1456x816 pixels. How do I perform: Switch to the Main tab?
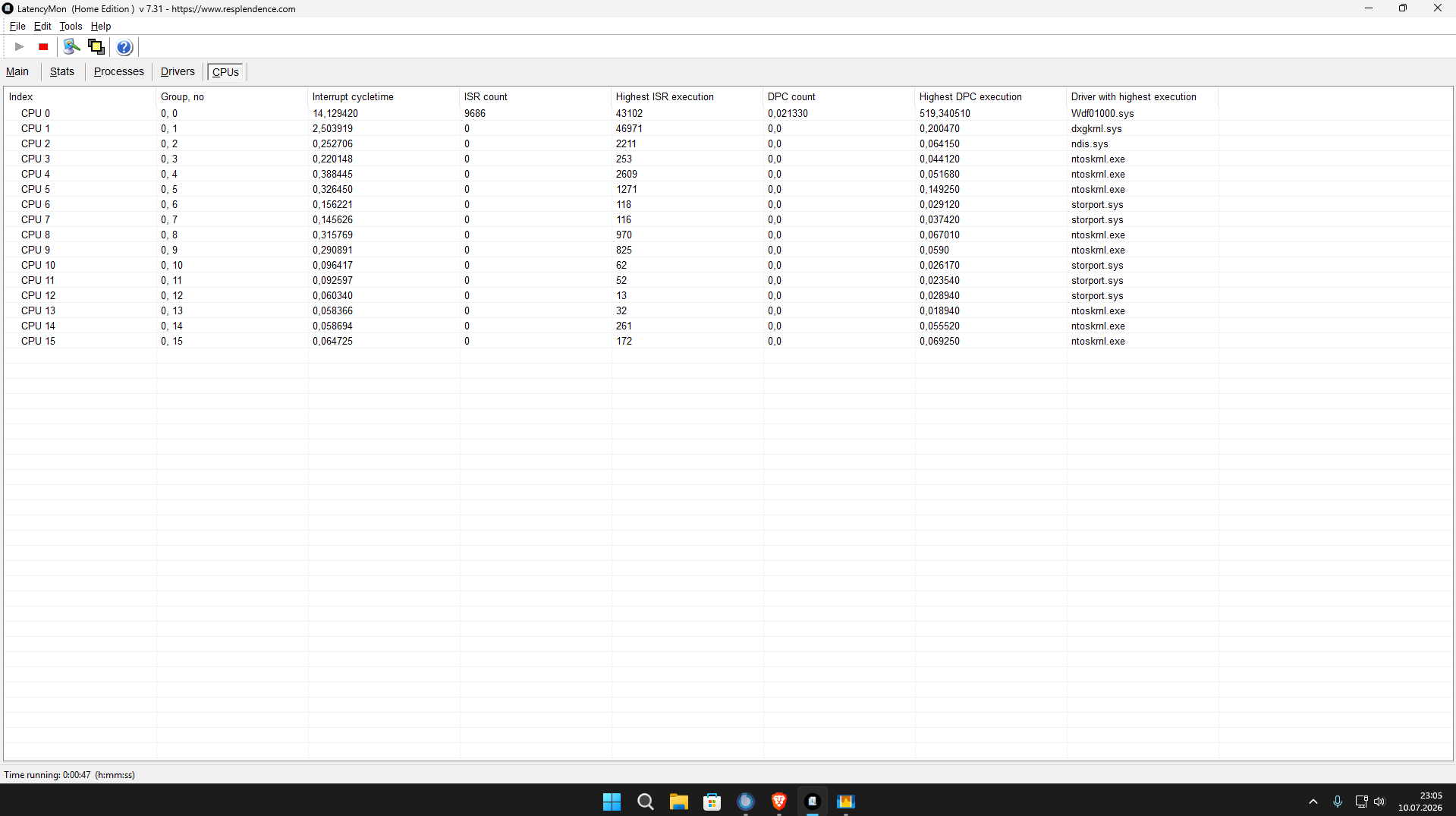pos(17,71)
